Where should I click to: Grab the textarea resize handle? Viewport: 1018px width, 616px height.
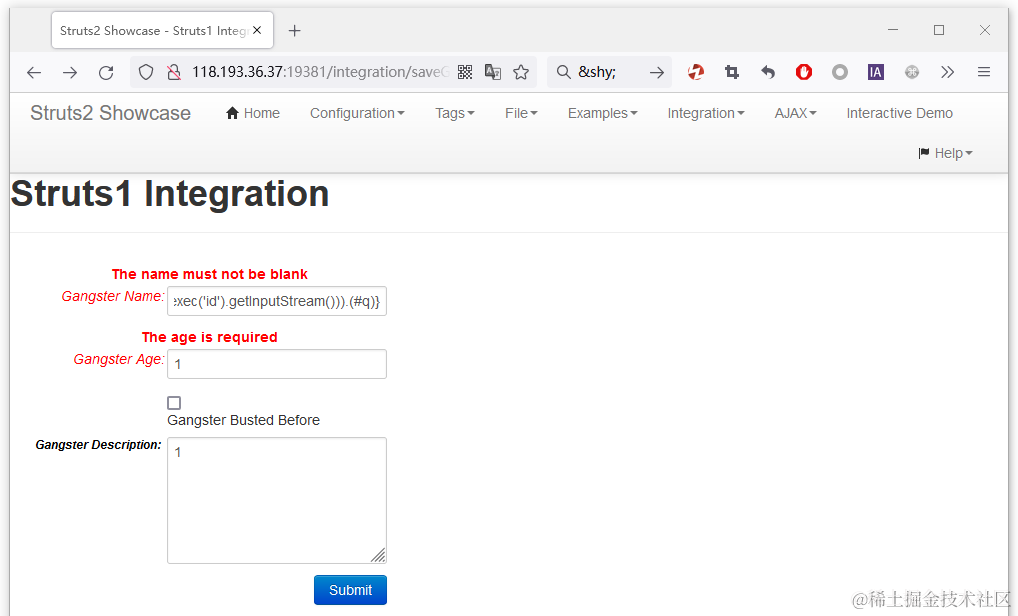379,555
